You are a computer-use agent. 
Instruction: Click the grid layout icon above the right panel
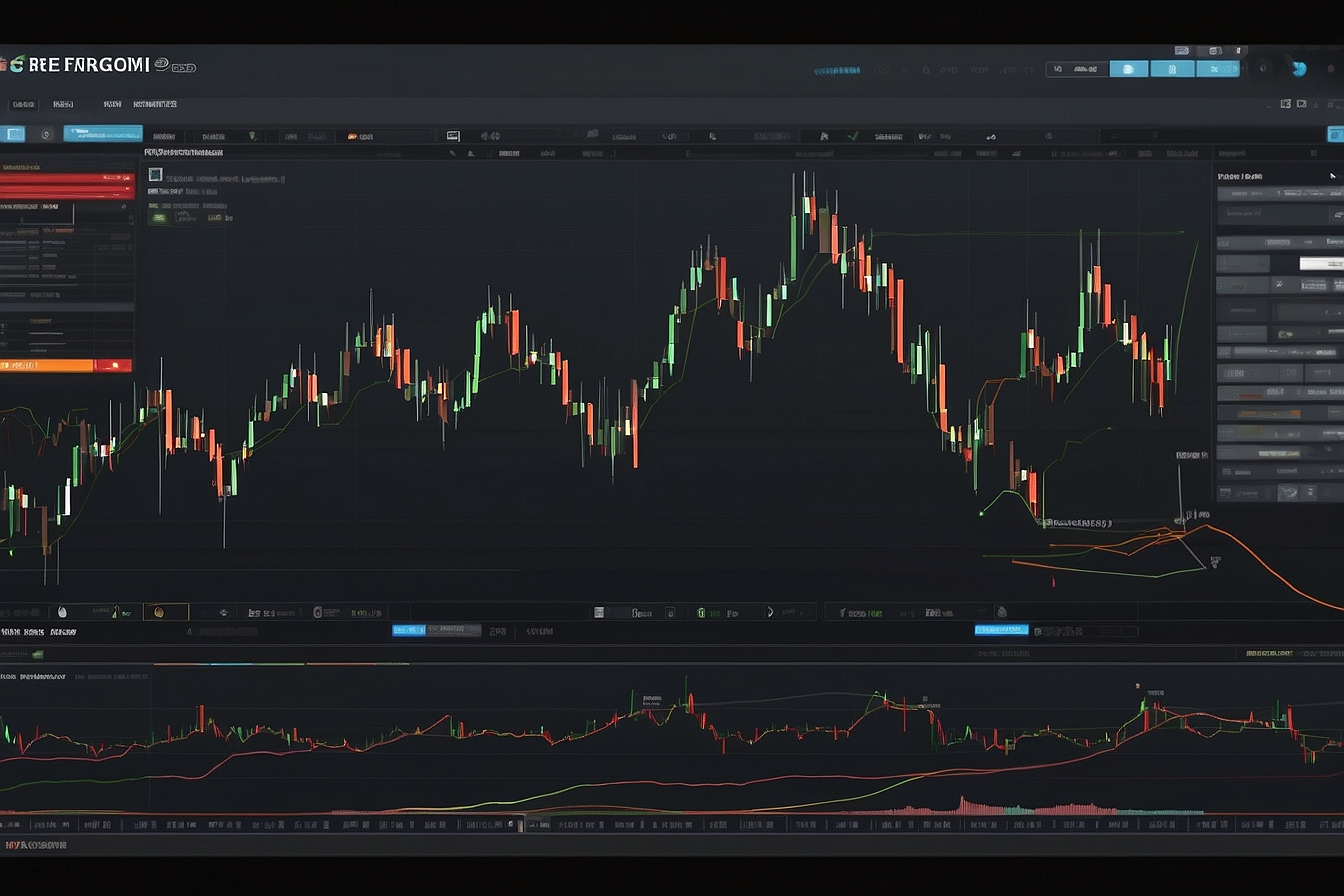tap(1286, 103)
